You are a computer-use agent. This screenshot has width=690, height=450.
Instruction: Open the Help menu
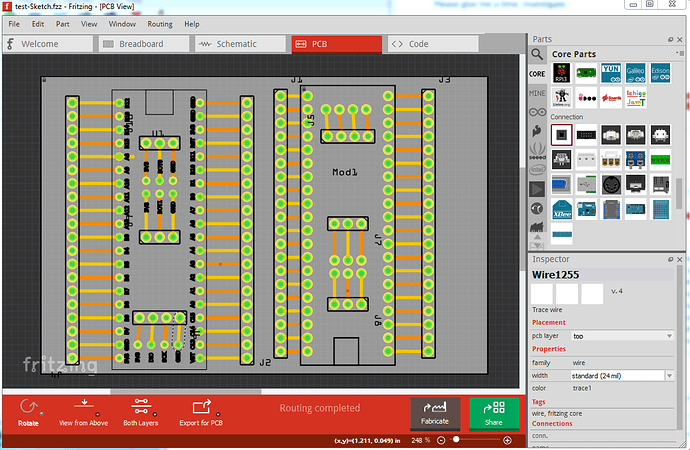click(192, 24)
